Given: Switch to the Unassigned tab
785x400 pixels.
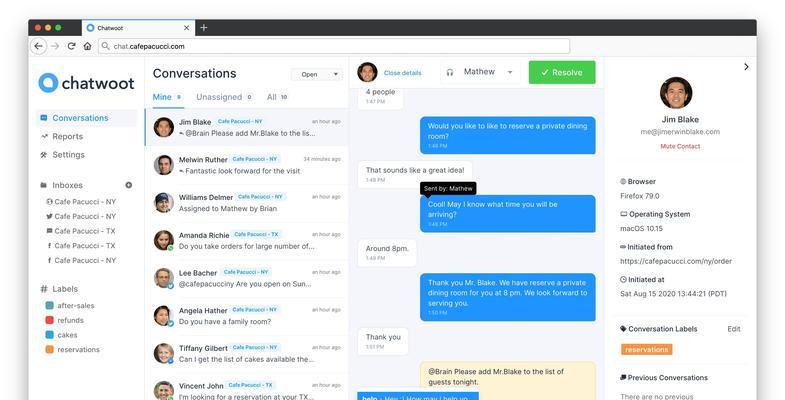Looking at the screenshot, I should 224,97.
